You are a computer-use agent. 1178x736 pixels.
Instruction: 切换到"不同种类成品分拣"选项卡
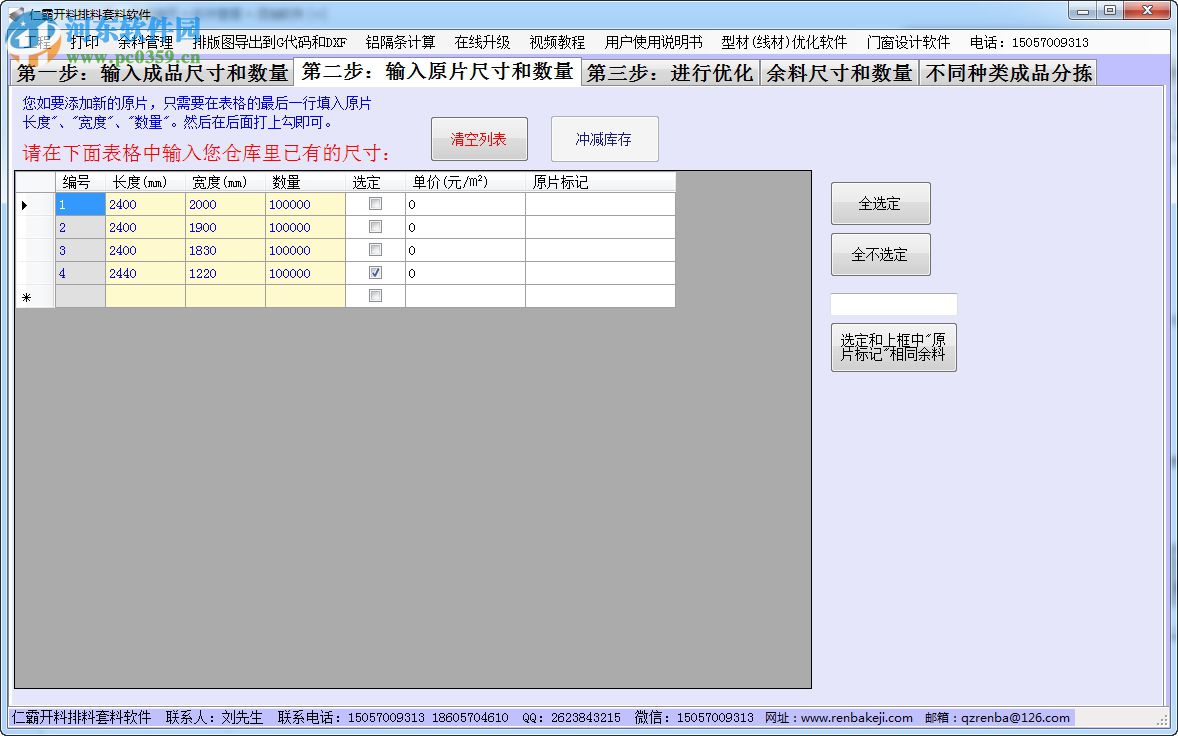(1007, 71)
